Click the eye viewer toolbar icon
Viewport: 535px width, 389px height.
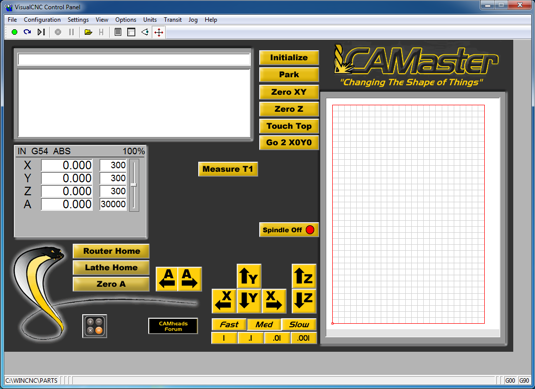click(x=145, y=32)
